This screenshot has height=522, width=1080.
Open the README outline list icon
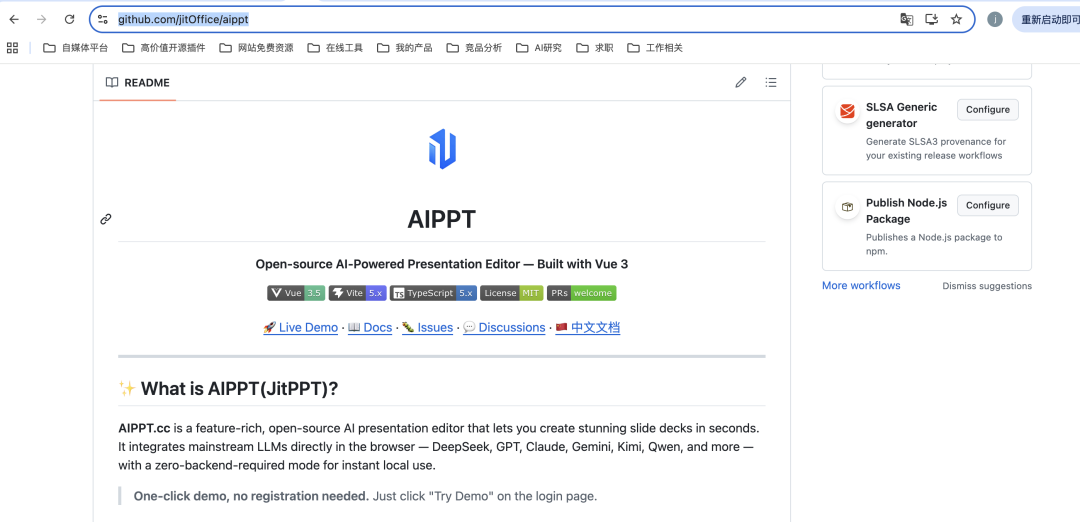(x=771, y=83)
